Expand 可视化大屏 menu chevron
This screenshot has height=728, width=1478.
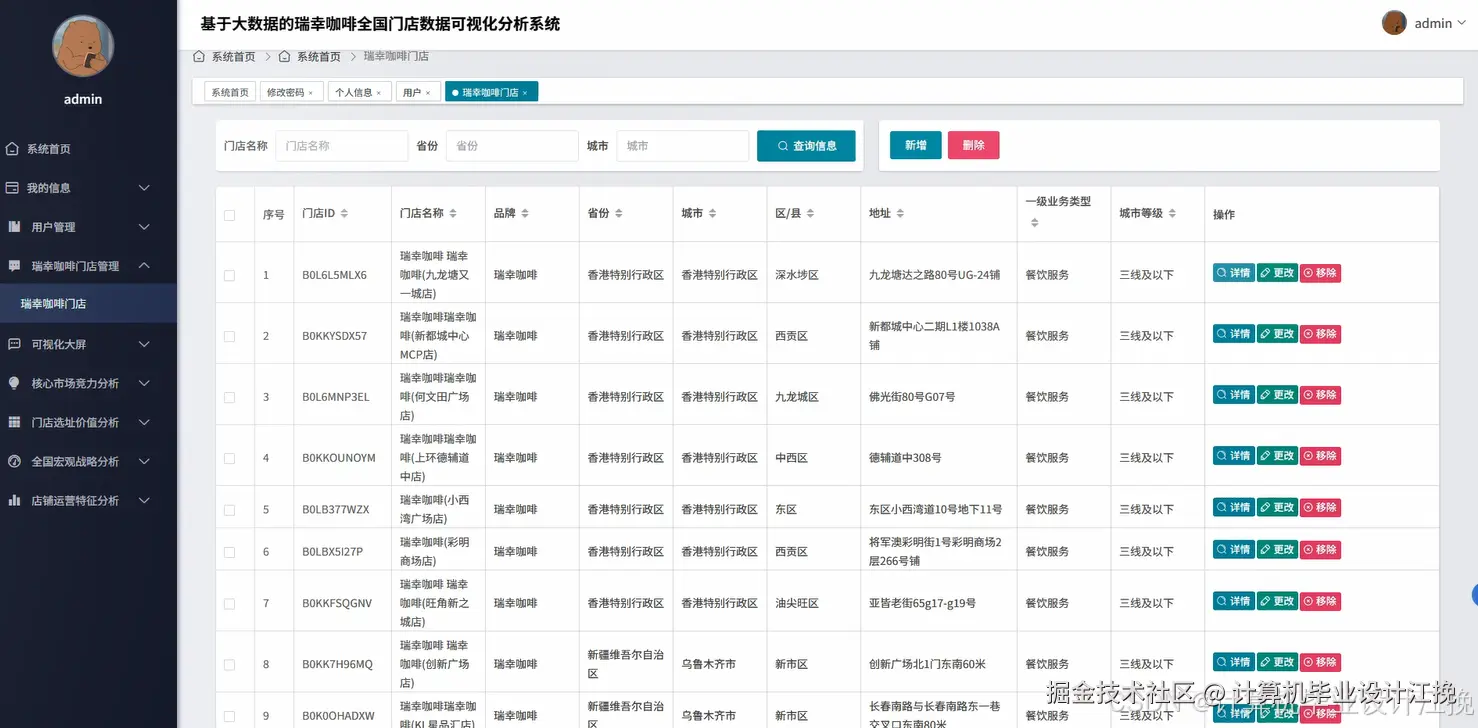144,344
